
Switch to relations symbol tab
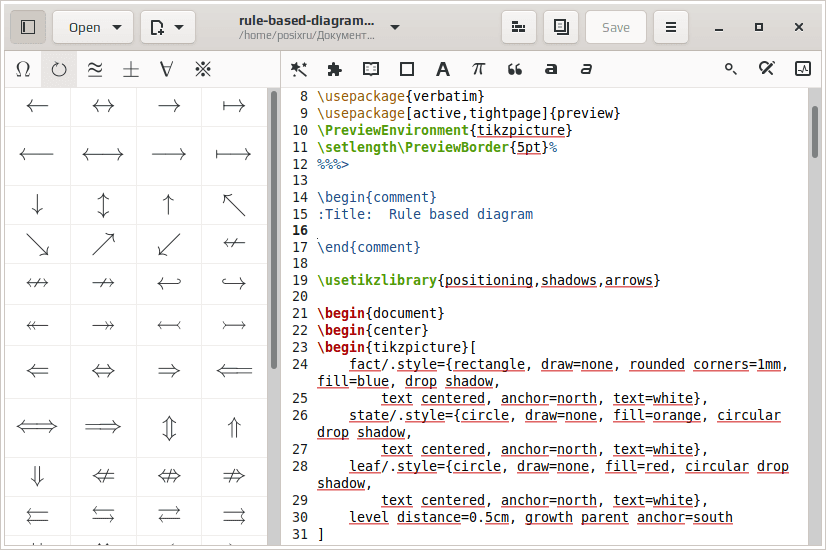click(95, 69)
